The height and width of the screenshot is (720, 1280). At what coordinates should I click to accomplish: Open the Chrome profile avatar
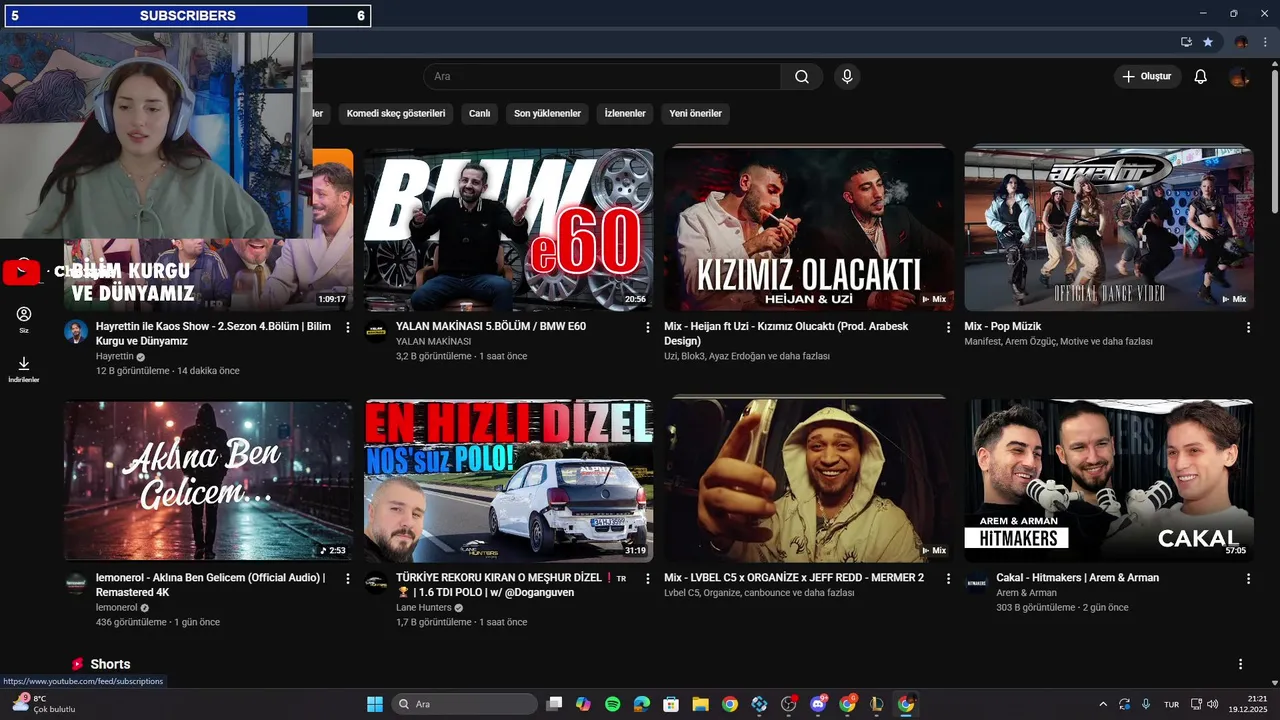(x=1241, y=42)
